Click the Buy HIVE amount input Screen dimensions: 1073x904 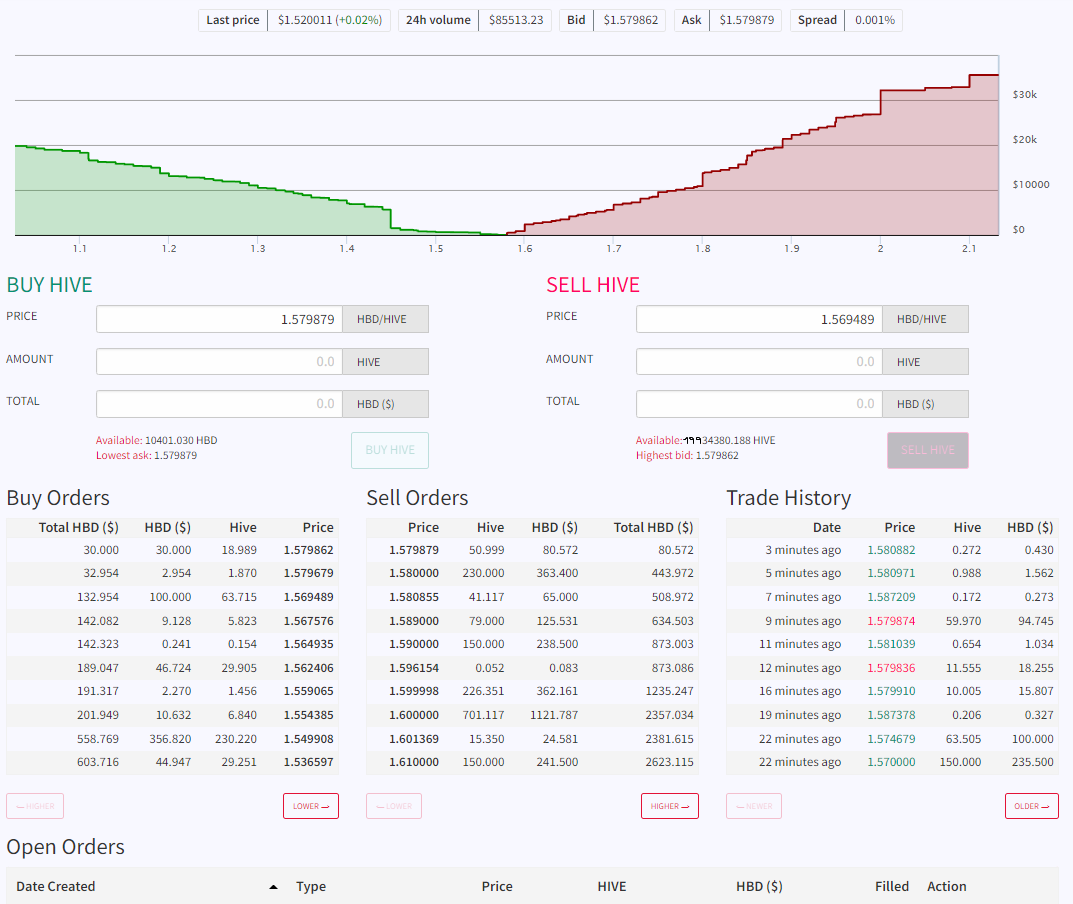click(x=219, y=362)
